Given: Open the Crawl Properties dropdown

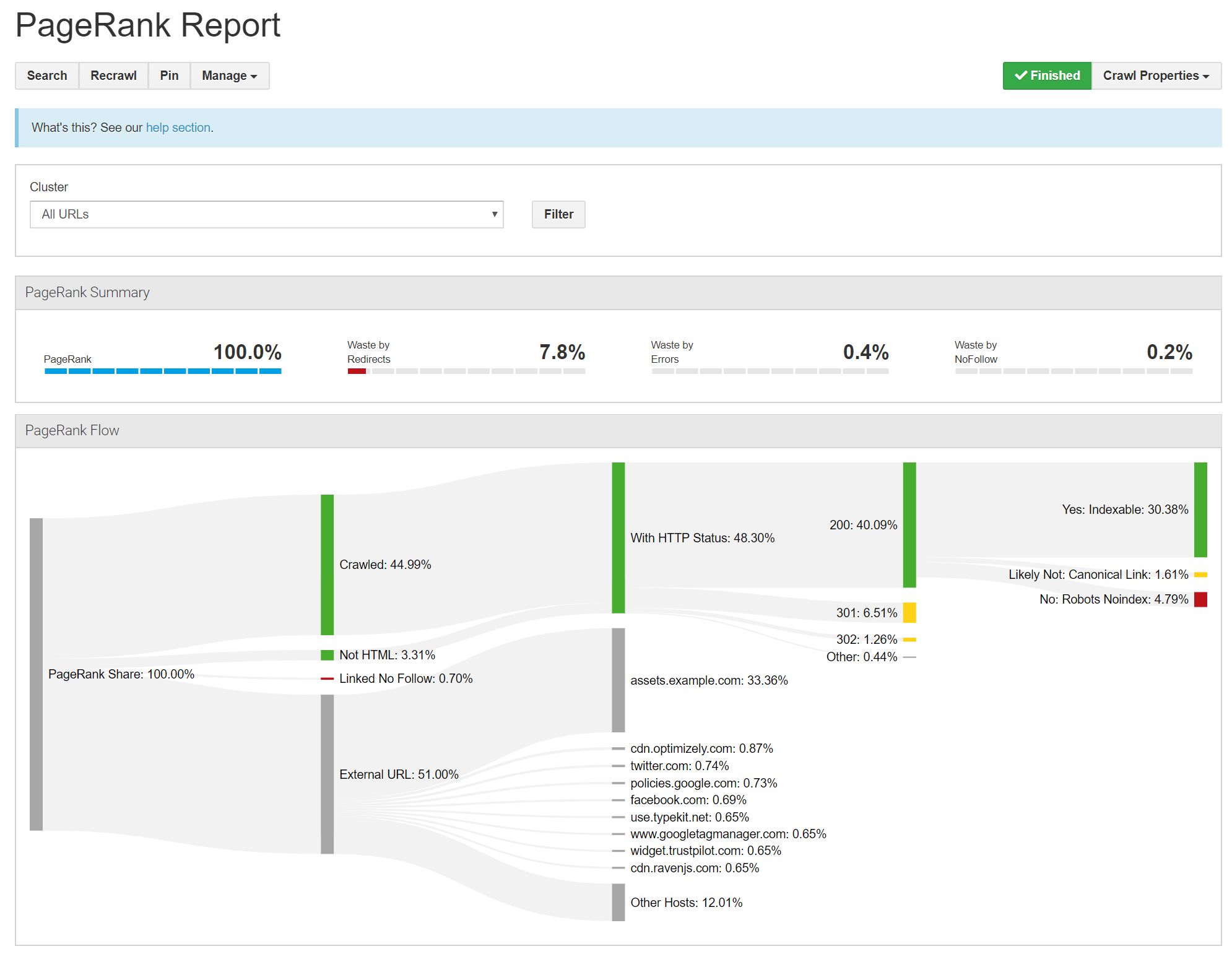Looking at the screenshot, I should tap(1155, 76).
